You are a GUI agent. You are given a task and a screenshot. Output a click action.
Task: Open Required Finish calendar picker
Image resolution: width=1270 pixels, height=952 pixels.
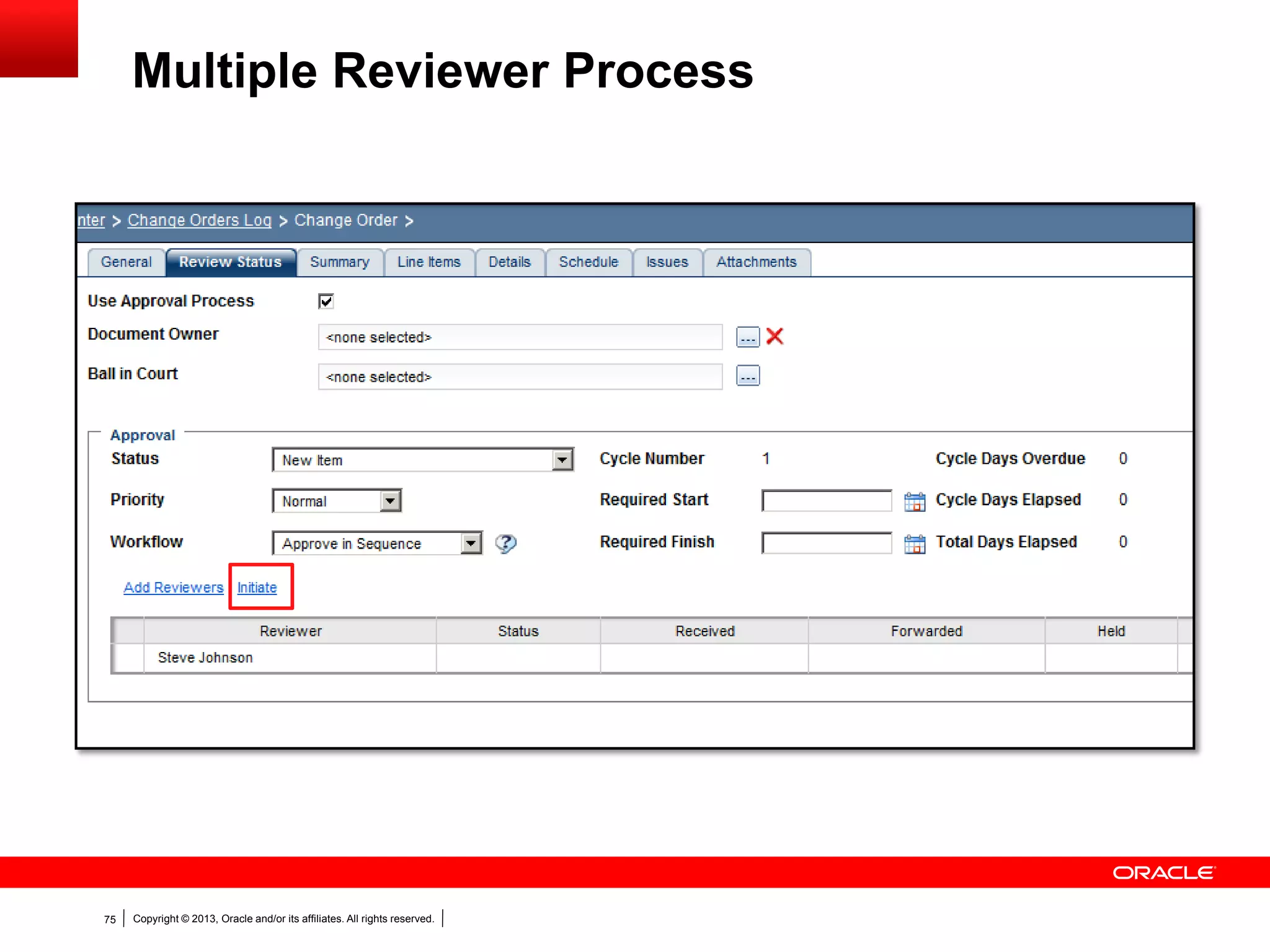[x=915, y=543]
